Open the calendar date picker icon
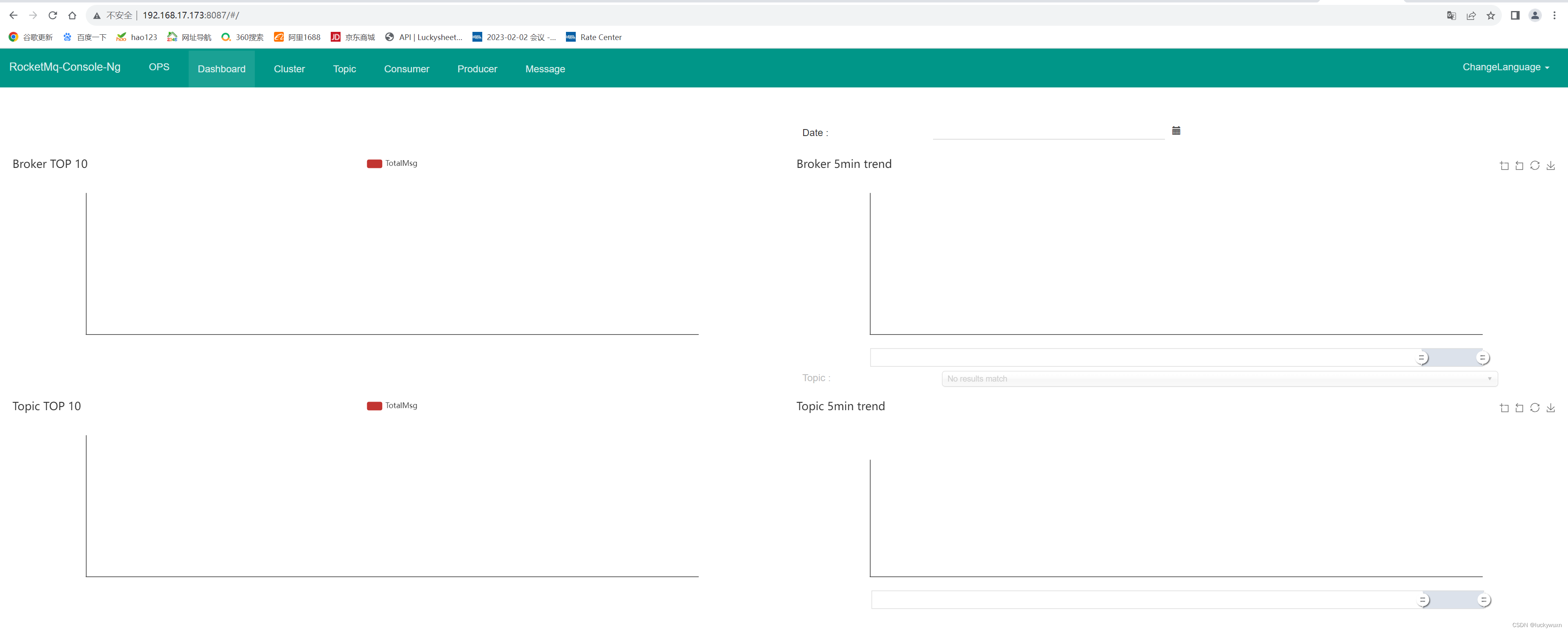The width and height of the screenshot is (1568, 632). pos(1176,131)
